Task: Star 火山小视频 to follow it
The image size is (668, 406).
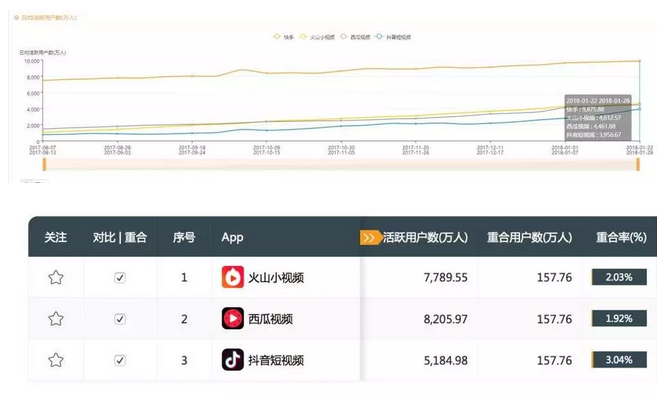Action: click(x=56, y=277)
